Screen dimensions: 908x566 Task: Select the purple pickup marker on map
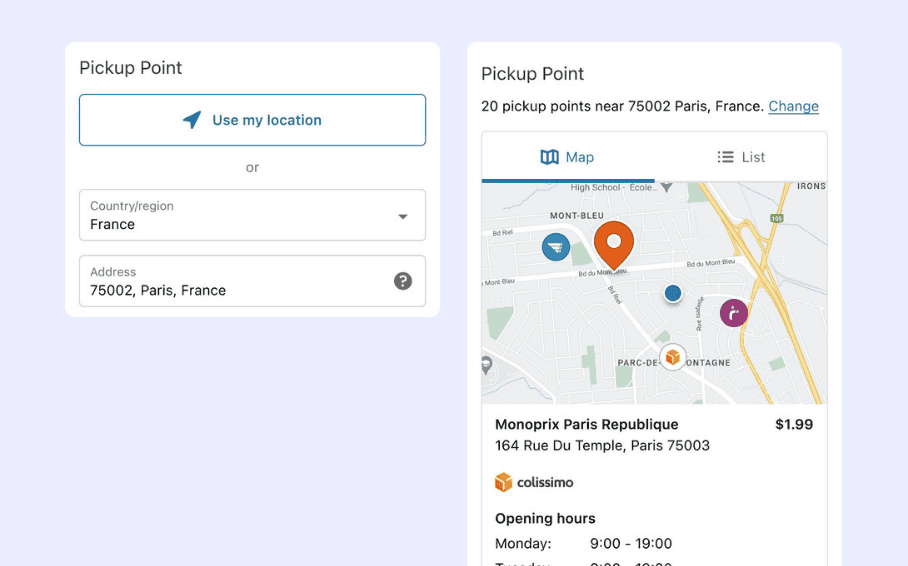(734, 313)
